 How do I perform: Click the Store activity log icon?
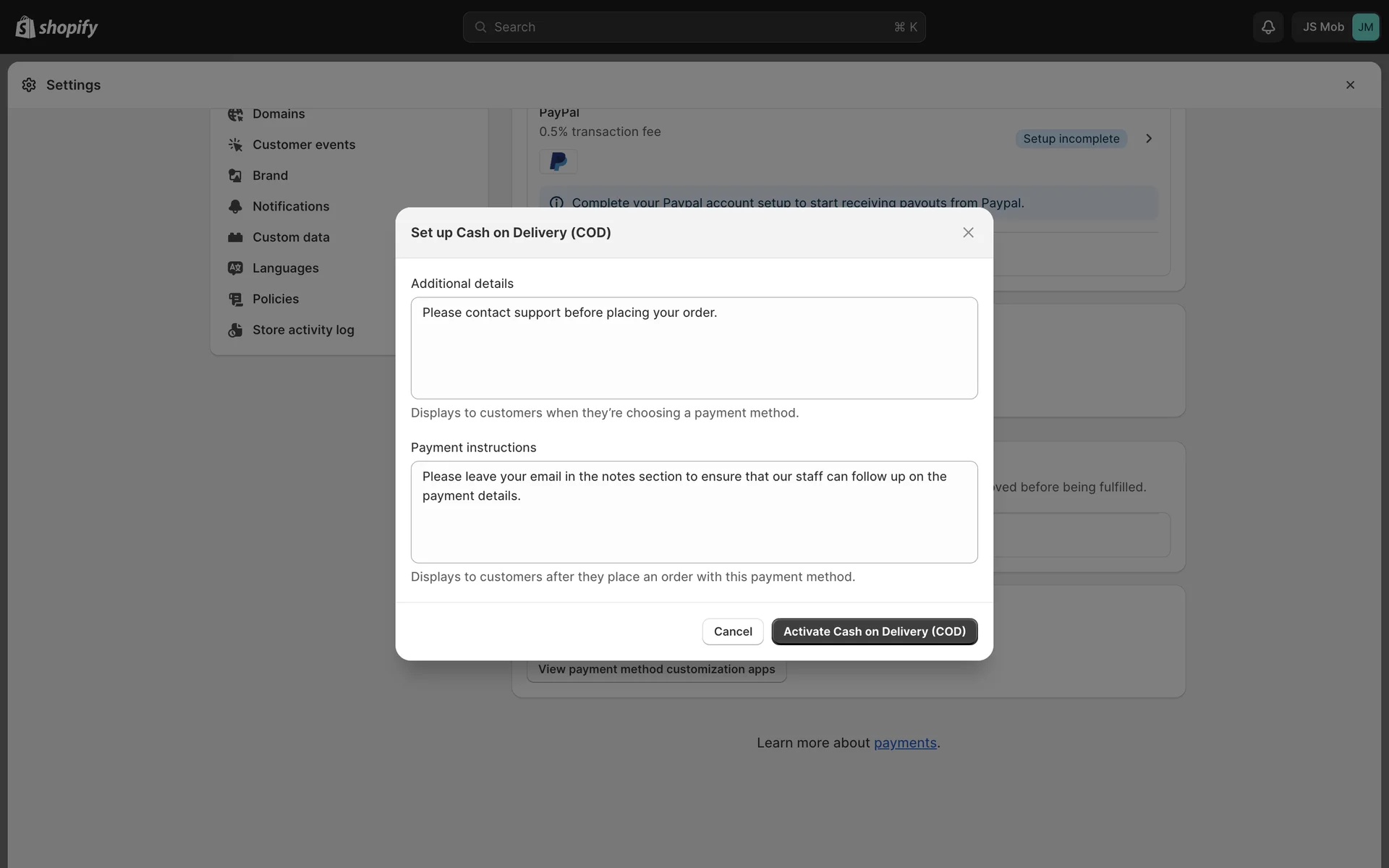(235, 330)
